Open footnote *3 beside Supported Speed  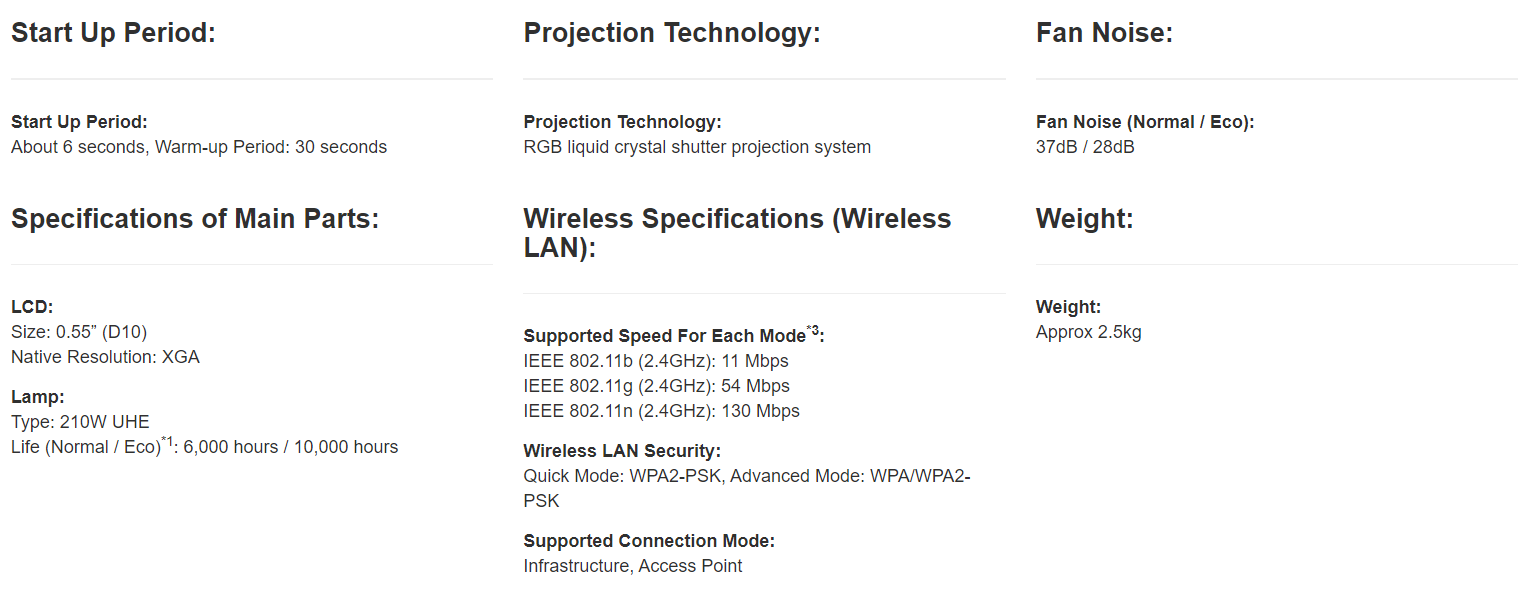(813, 331)
